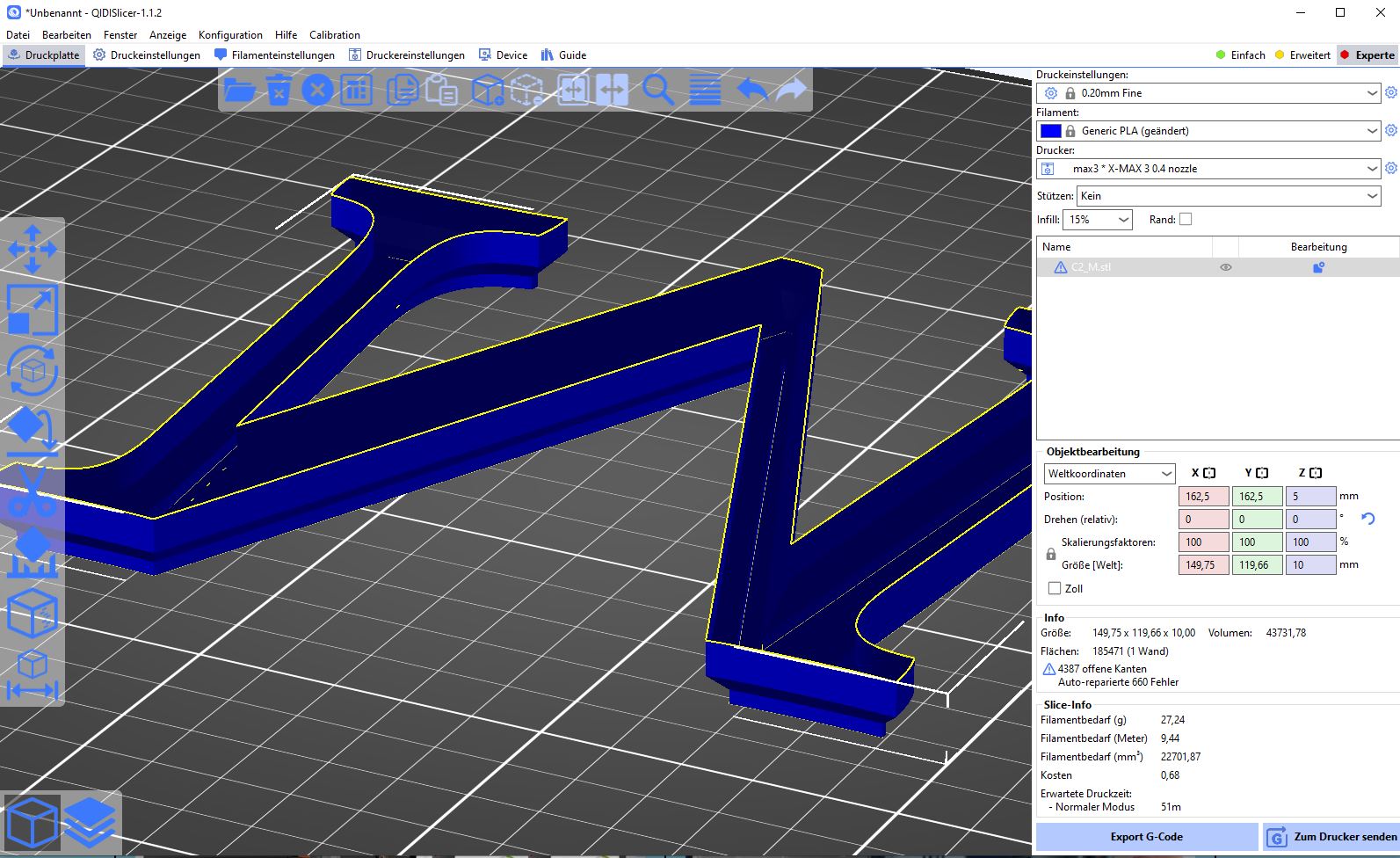1400x858 pixels.
Task: Click the warning triangle on C2_M.stl
Action: (1061, 267)
